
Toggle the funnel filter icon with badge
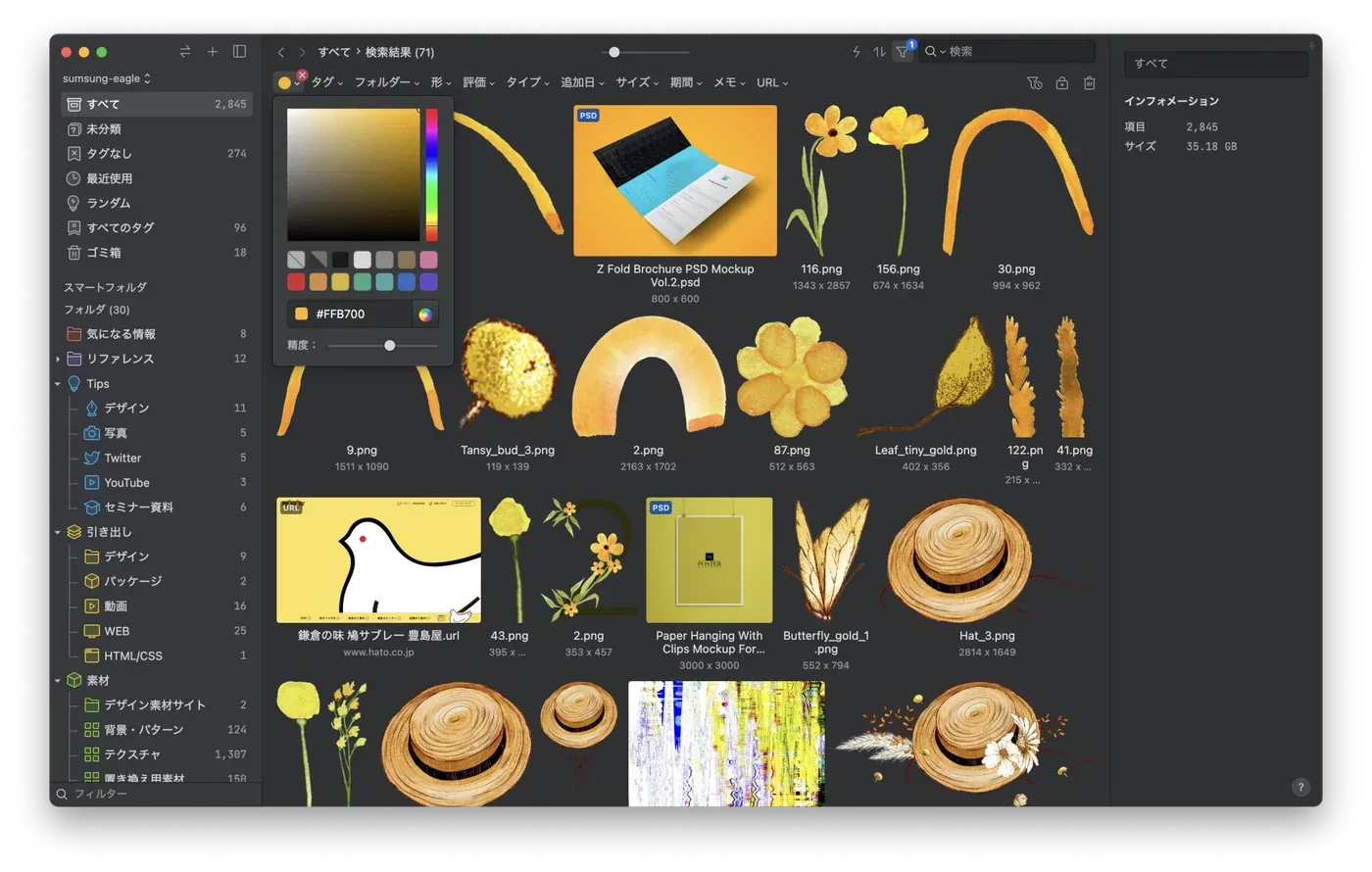pyautogui.click(x=904, y=51)
